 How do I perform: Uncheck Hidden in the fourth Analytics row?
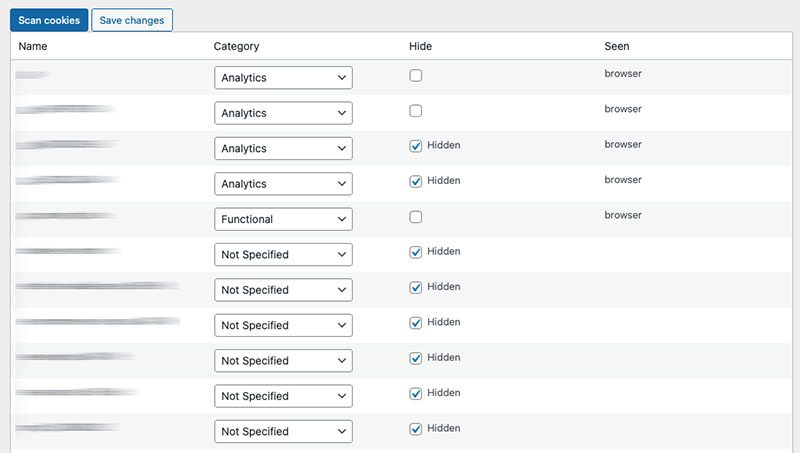click(416, 181)
